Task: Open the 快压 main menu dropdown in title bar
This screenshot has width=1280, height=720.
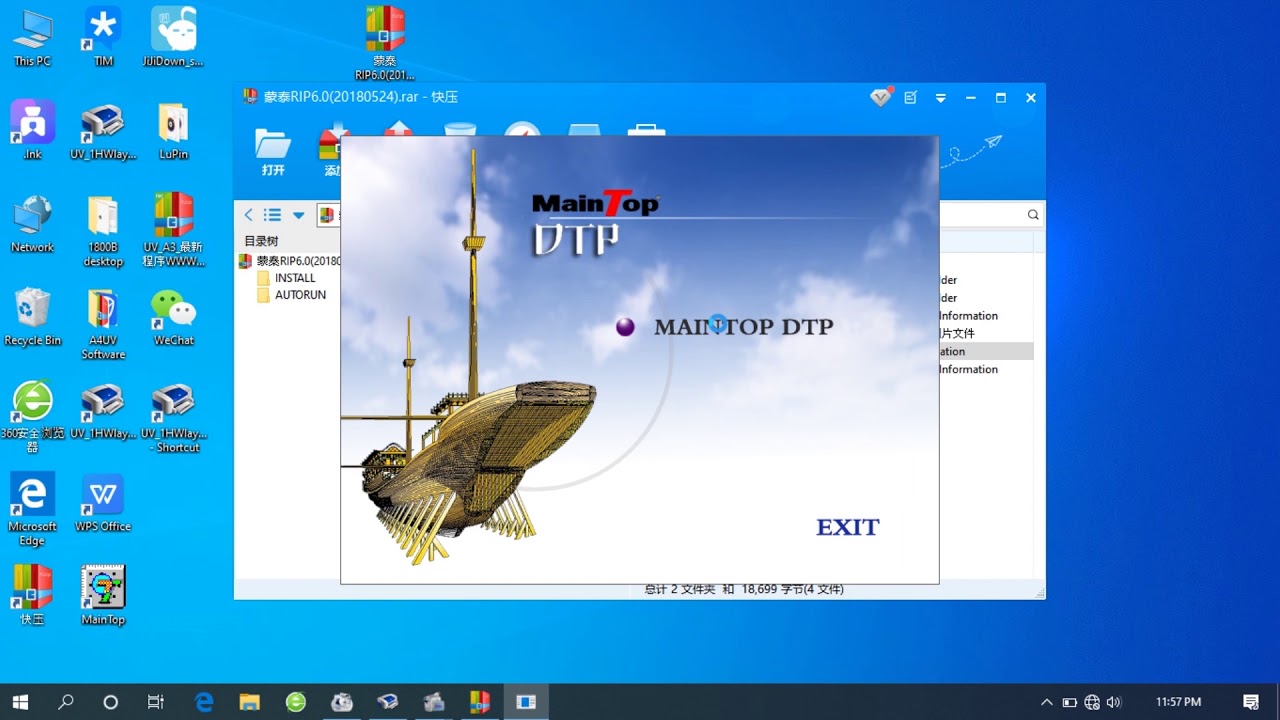Action: pos(940,98)
